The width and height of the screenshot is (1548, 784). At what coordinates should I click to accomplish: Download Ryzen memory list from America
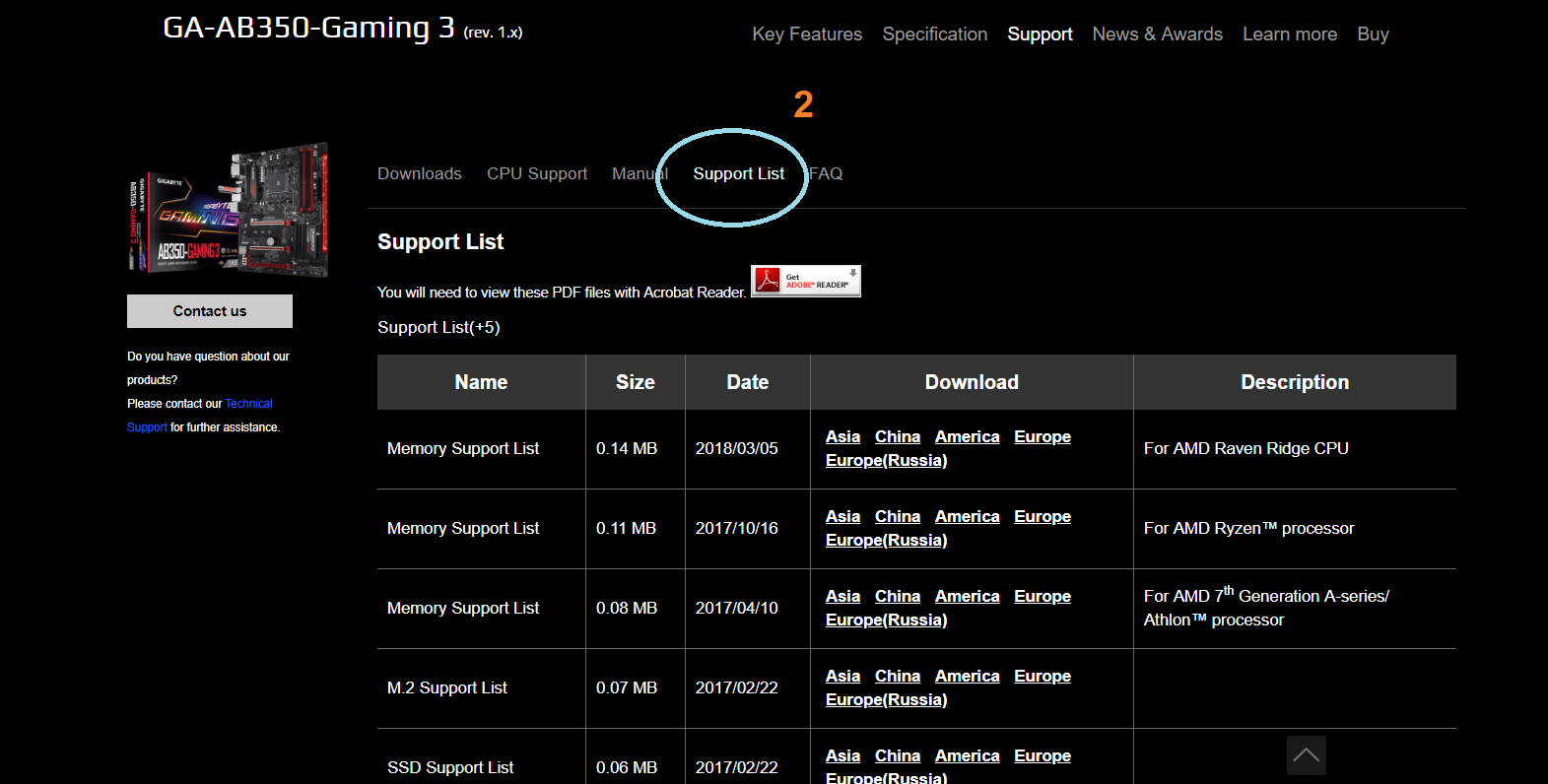point(968,516)
